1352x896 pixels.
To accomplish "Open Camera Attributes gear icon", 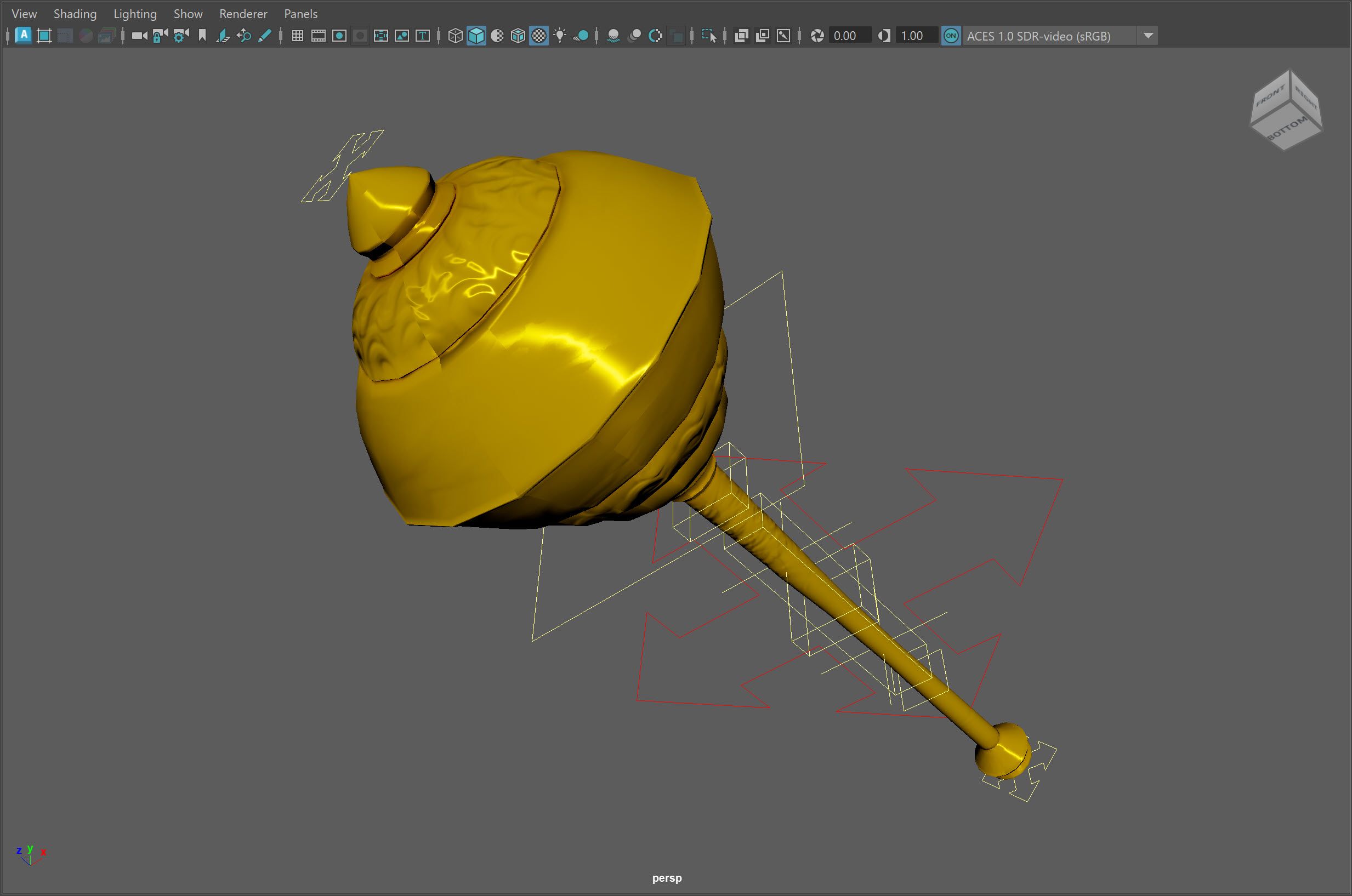I will [181, 36].
